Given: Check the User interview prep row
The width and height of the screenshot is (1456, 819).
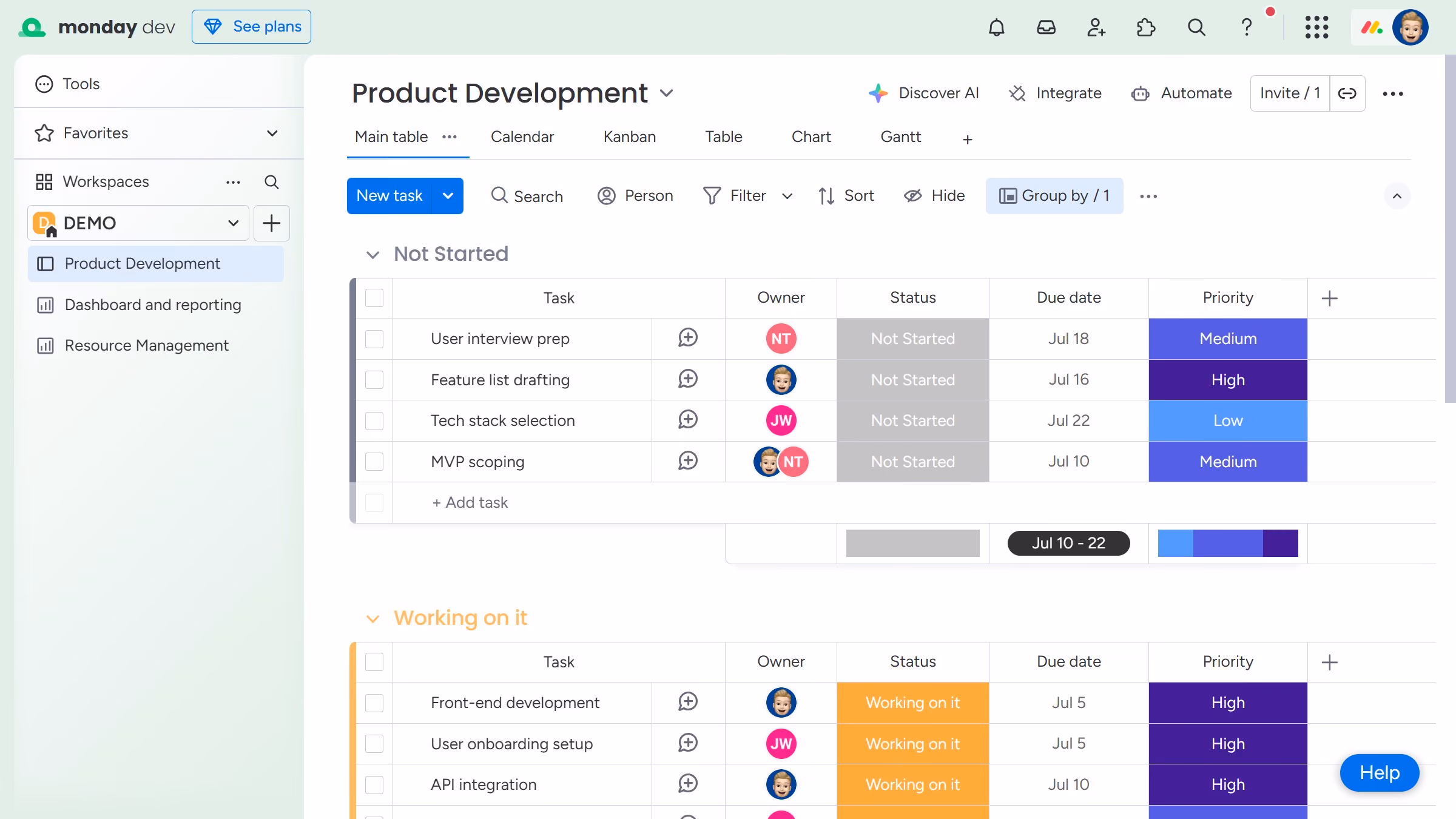Looking at the screenshot, I should [374, 339].
